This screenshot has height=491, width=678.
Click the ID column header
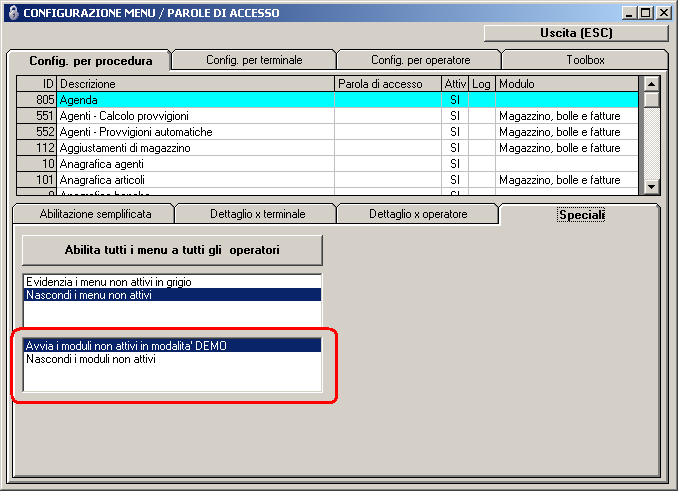(x=37, y=84)
